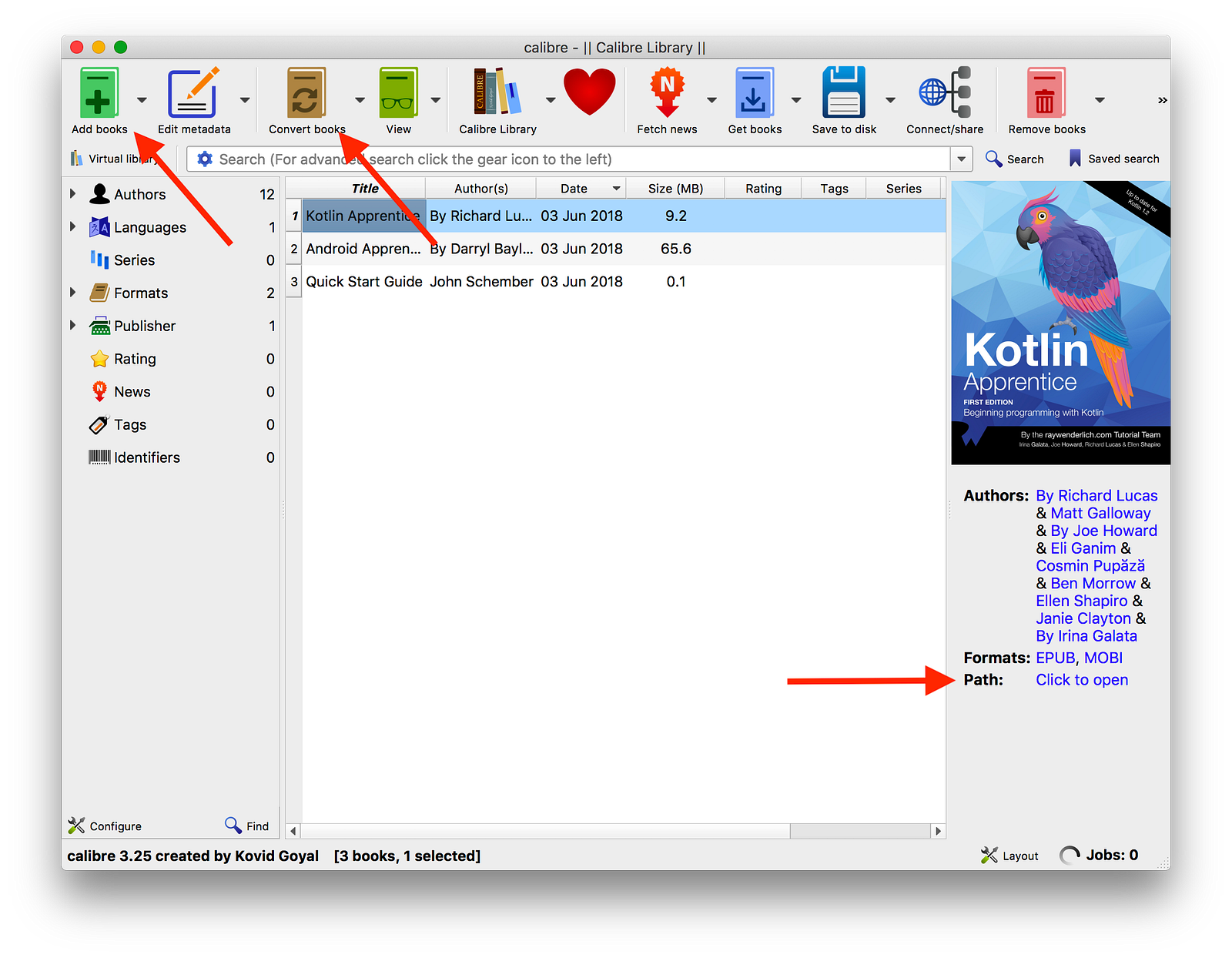
Task: Open the View book icon
Action: [x=398, y=92]
